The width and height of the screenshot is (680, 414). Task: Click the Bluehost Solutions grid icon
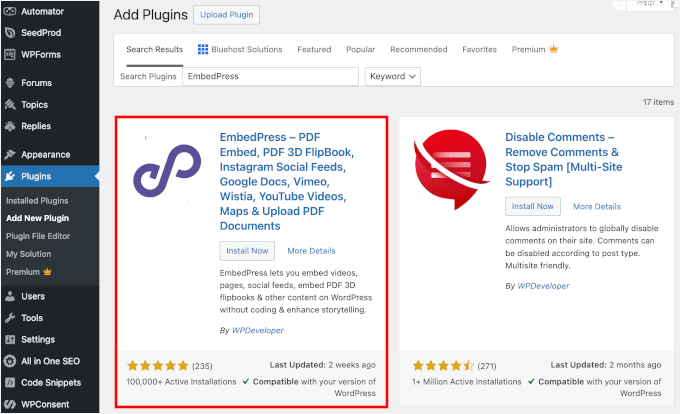[x=203, y=49]
